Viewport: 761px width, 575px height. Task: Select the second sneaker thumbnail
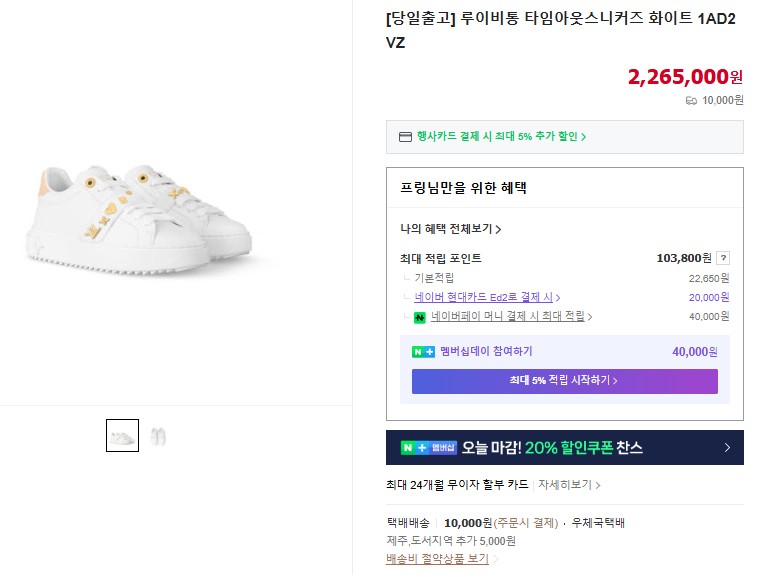158,435
